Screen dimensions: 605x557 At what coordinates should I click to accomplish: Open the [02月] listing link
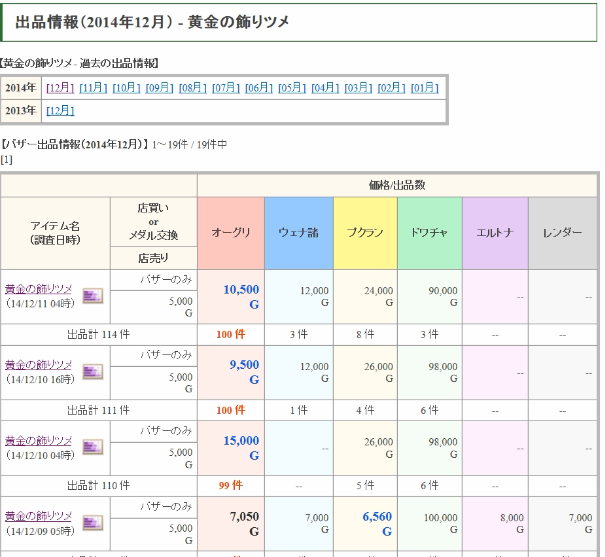click(x=392, y=88)
